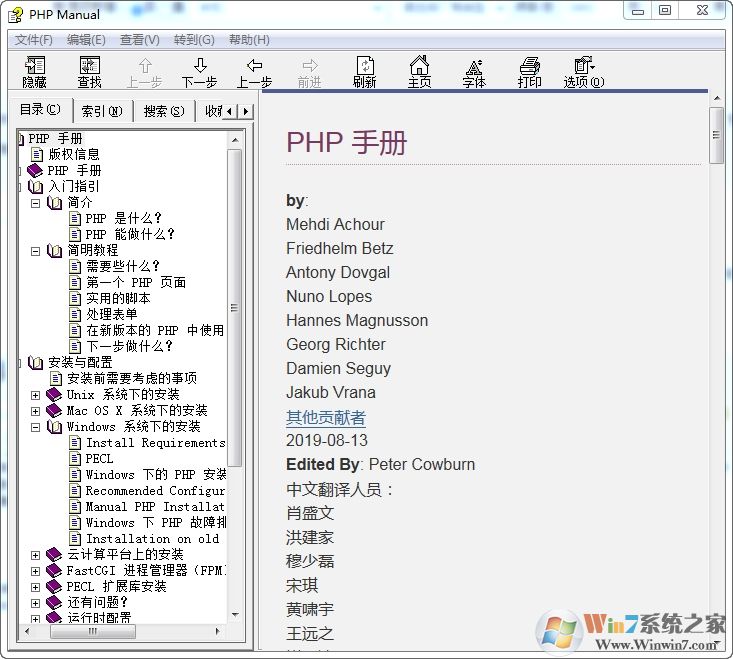The image size is (733, 659).
Task: Collapse the 简介 tree node
Action: (36, 203)
